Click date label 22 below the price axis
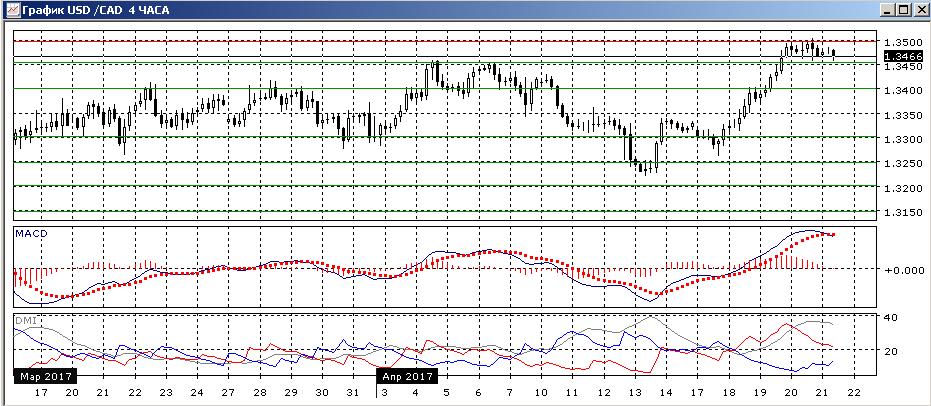The width and height of the screenshot is (931, 406). (853, 393)
